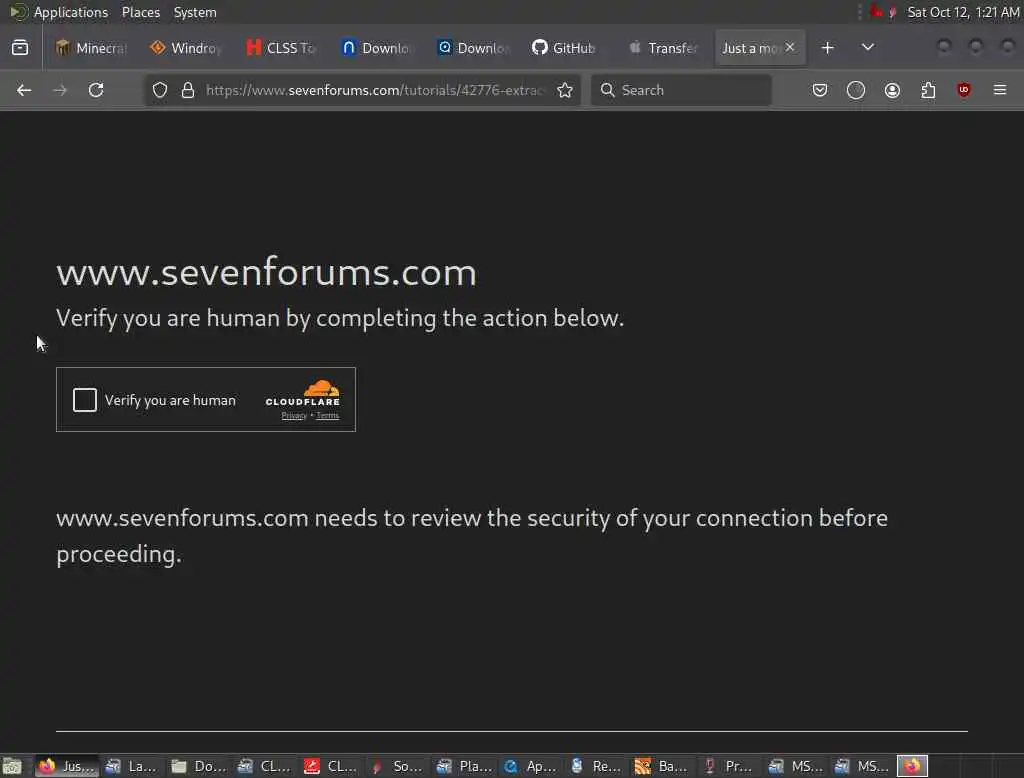Switch to the second Download tab

[472, 48]
